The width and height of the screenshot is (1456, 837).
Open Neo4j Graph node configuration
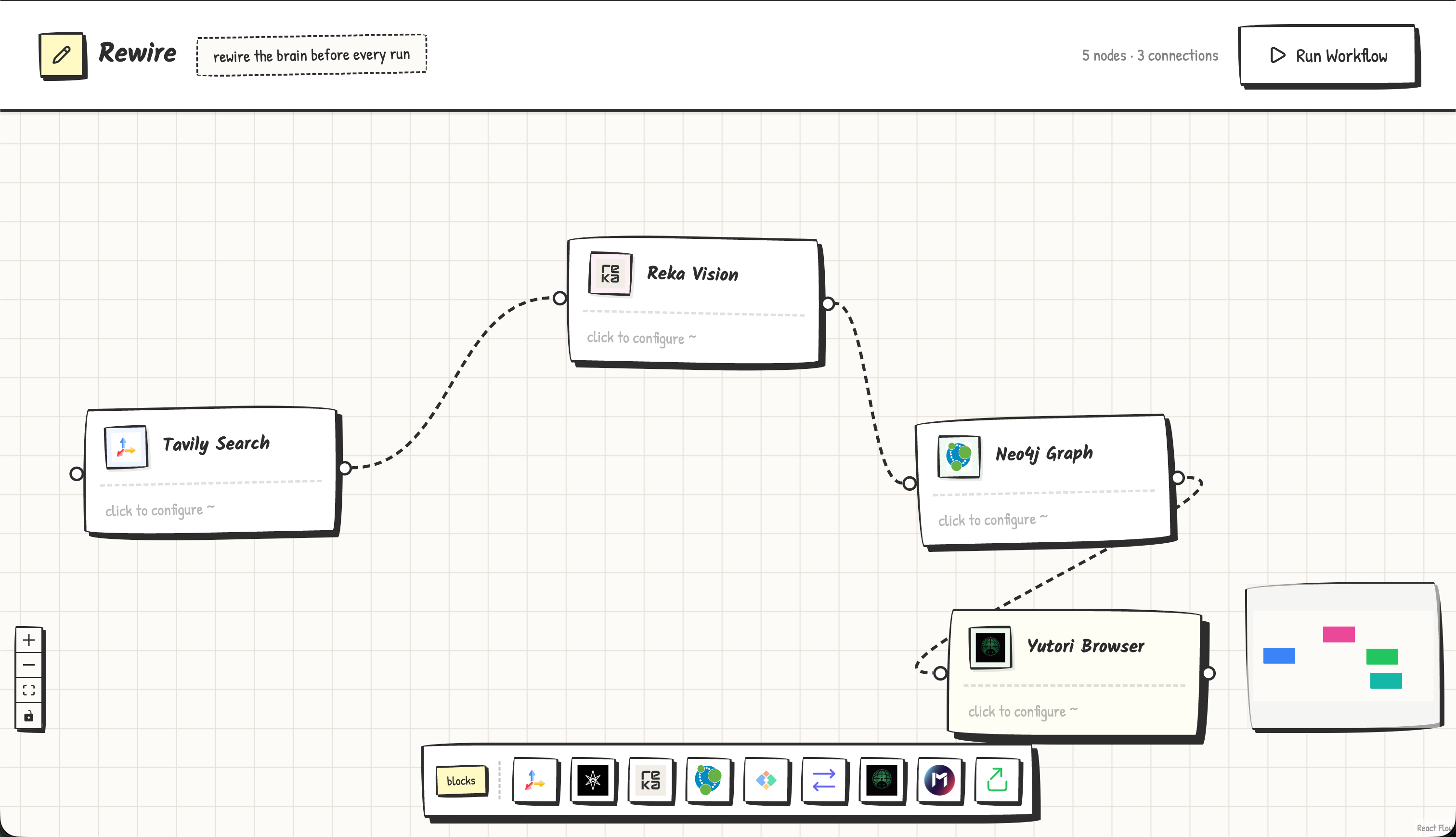1044,481
